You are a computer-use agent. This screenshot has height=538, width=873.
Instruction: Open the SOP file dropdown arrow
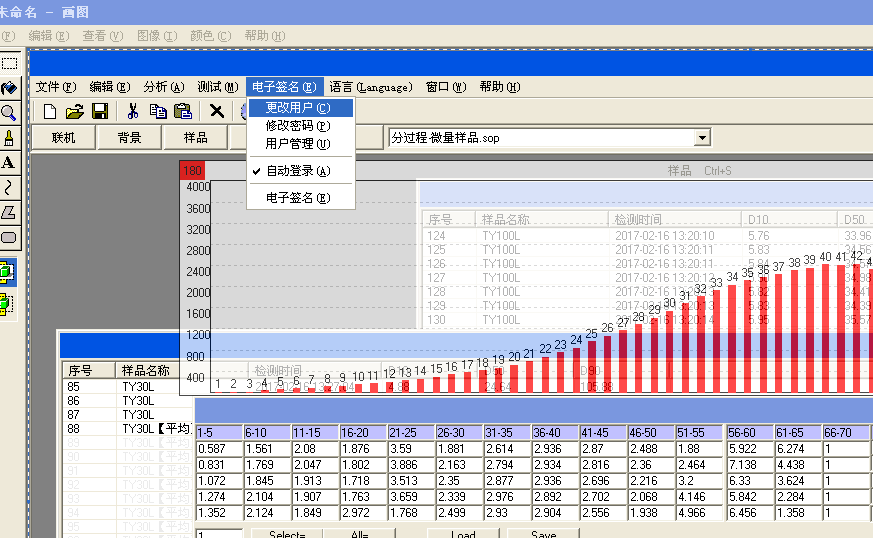702,138
